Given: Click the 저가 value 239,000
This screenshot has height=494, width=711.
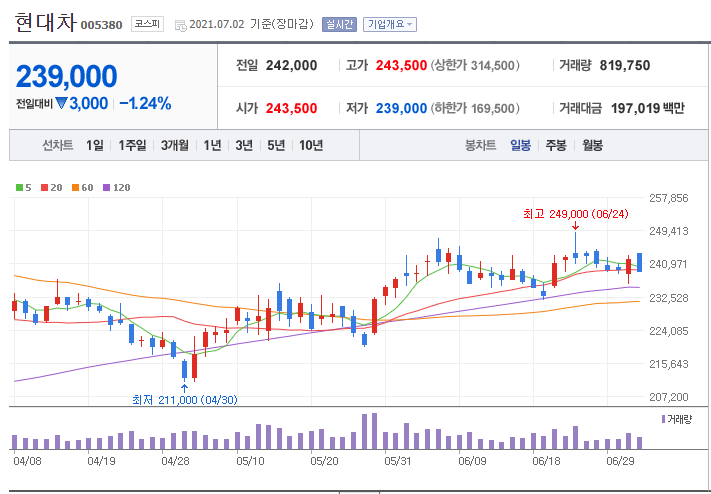Looking at the screenshot, I should (x=401, y=108).
